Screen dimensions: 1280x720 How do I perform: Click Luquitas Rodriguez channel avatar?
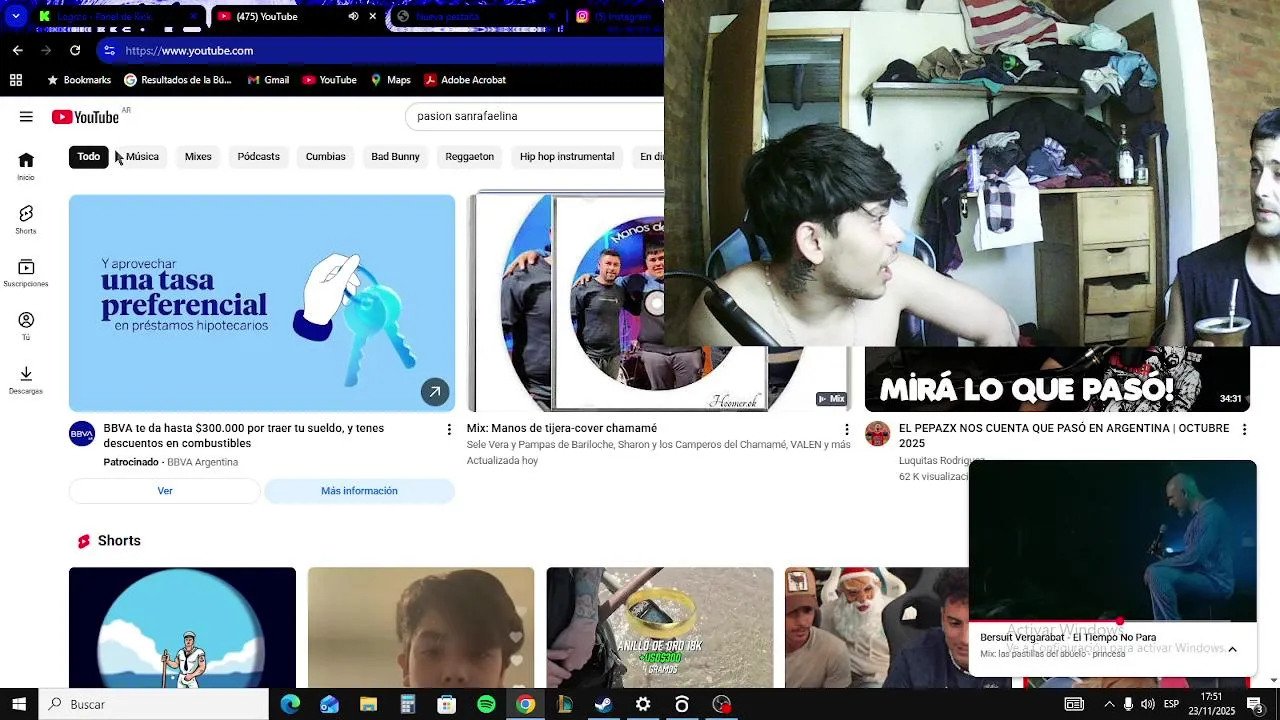click(877, 433)
